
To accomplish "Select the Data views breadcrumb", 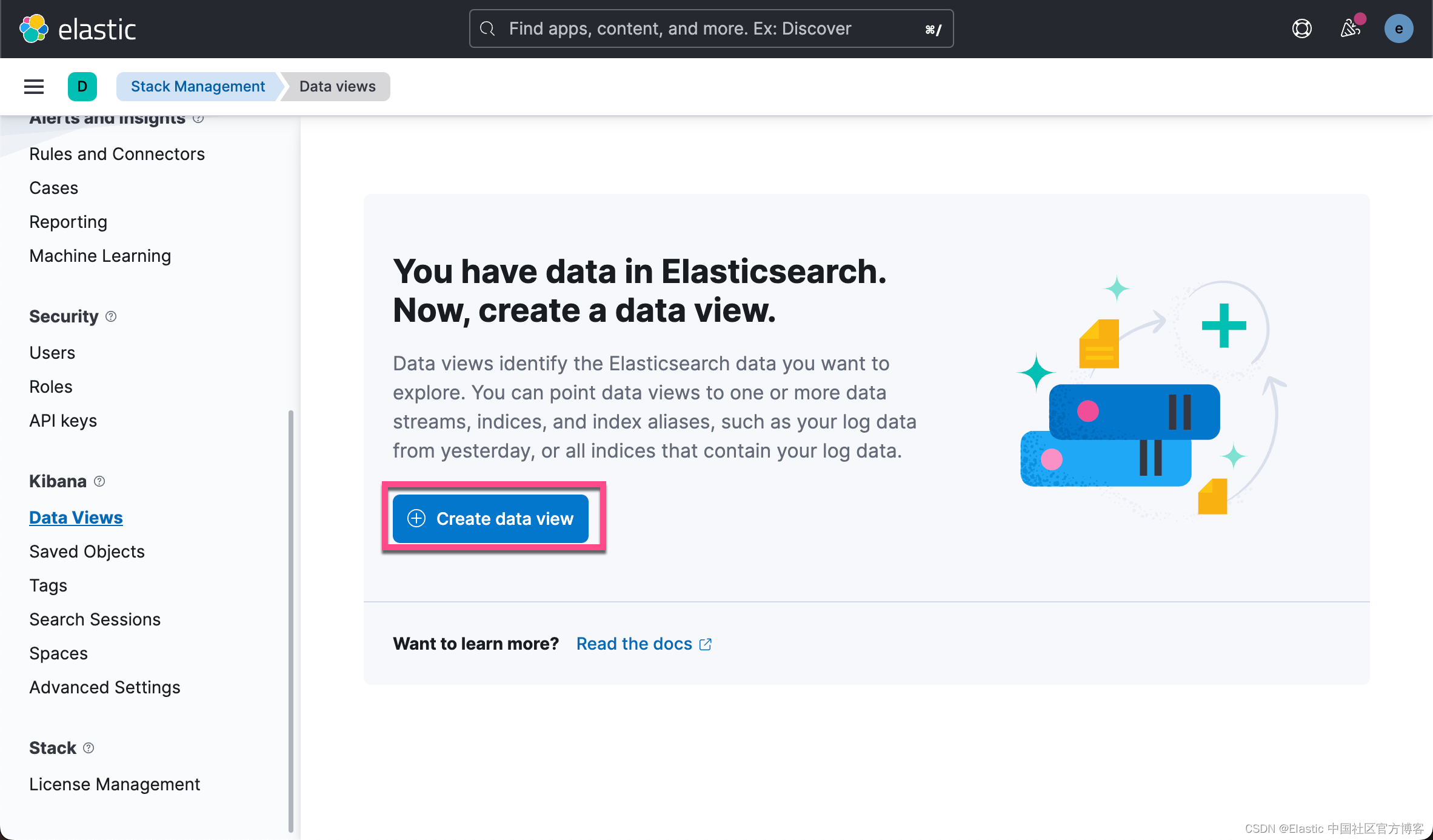I will pyautogui.click(x=336, y=86).
